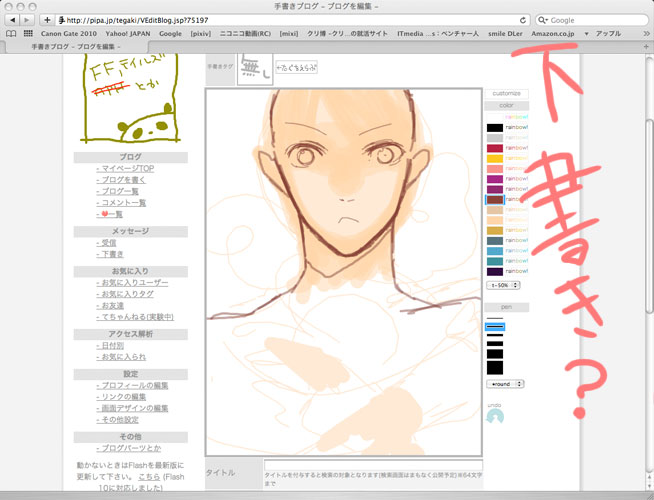Open the round pen shape dropdown
The width and height of the screenshot is (654, 500).
tap(505, 384)
